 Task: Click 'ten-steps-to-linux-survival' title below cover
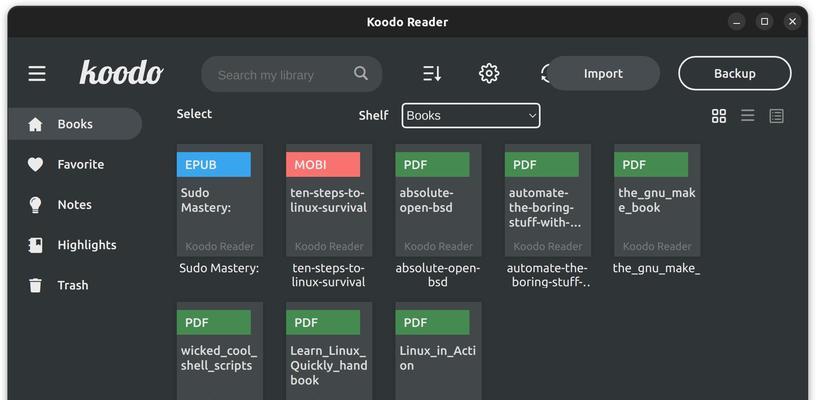[x=328, y=275]
